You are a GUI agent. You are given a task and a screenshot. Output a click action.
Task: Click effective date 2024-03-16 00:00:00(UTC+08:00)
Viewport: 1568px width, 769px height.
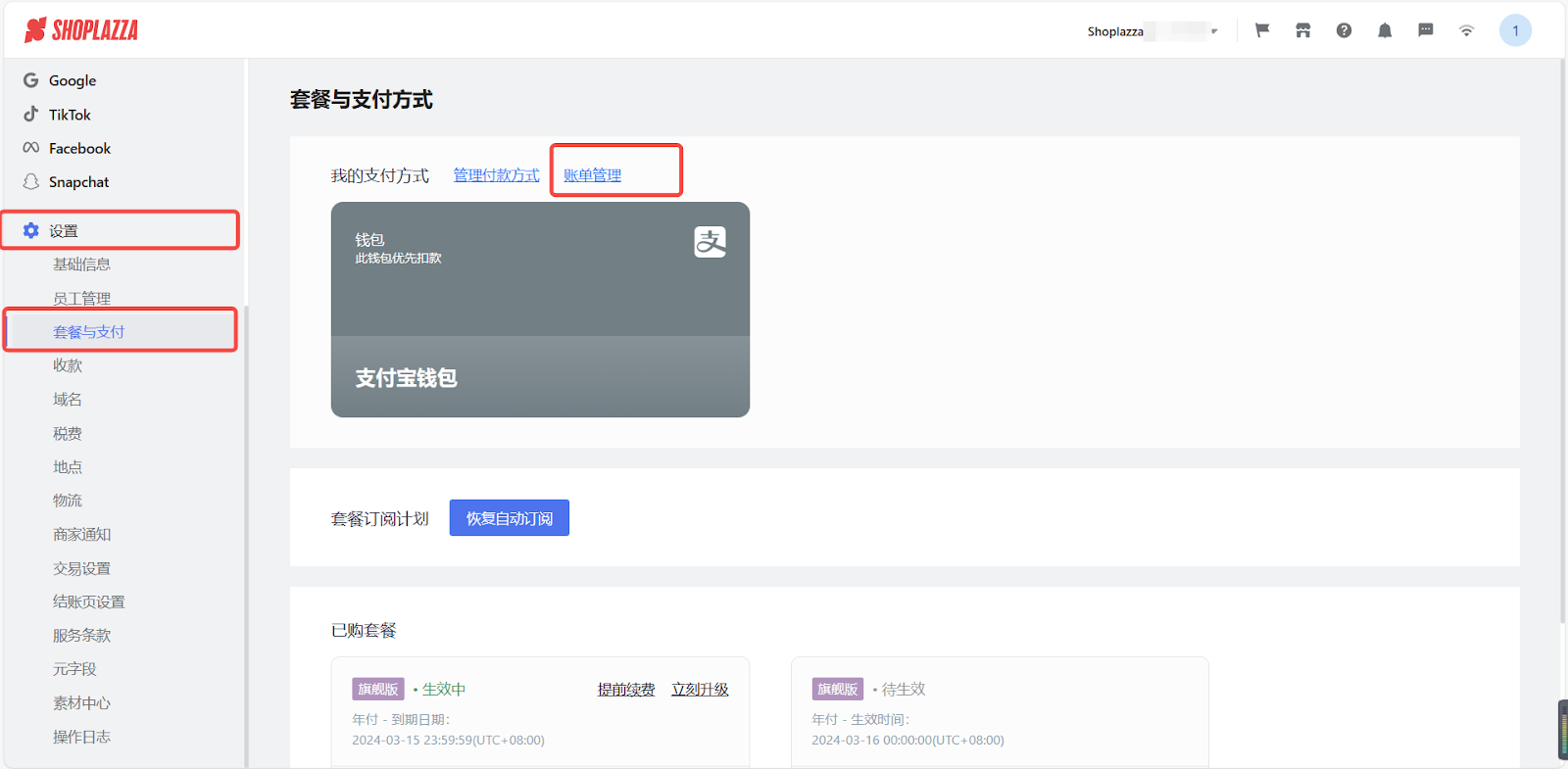[907, 741]
